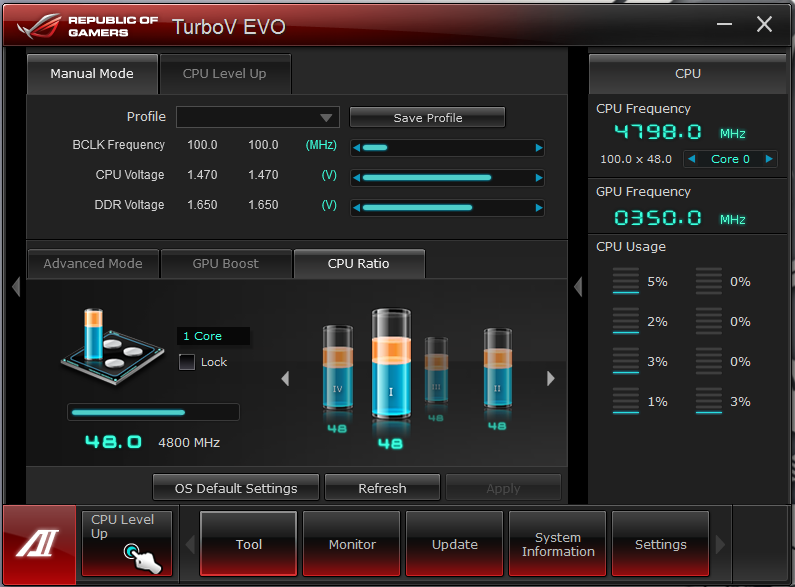Select the CPU monitor panel tab
Screen dimensions: 795x587
688,74
